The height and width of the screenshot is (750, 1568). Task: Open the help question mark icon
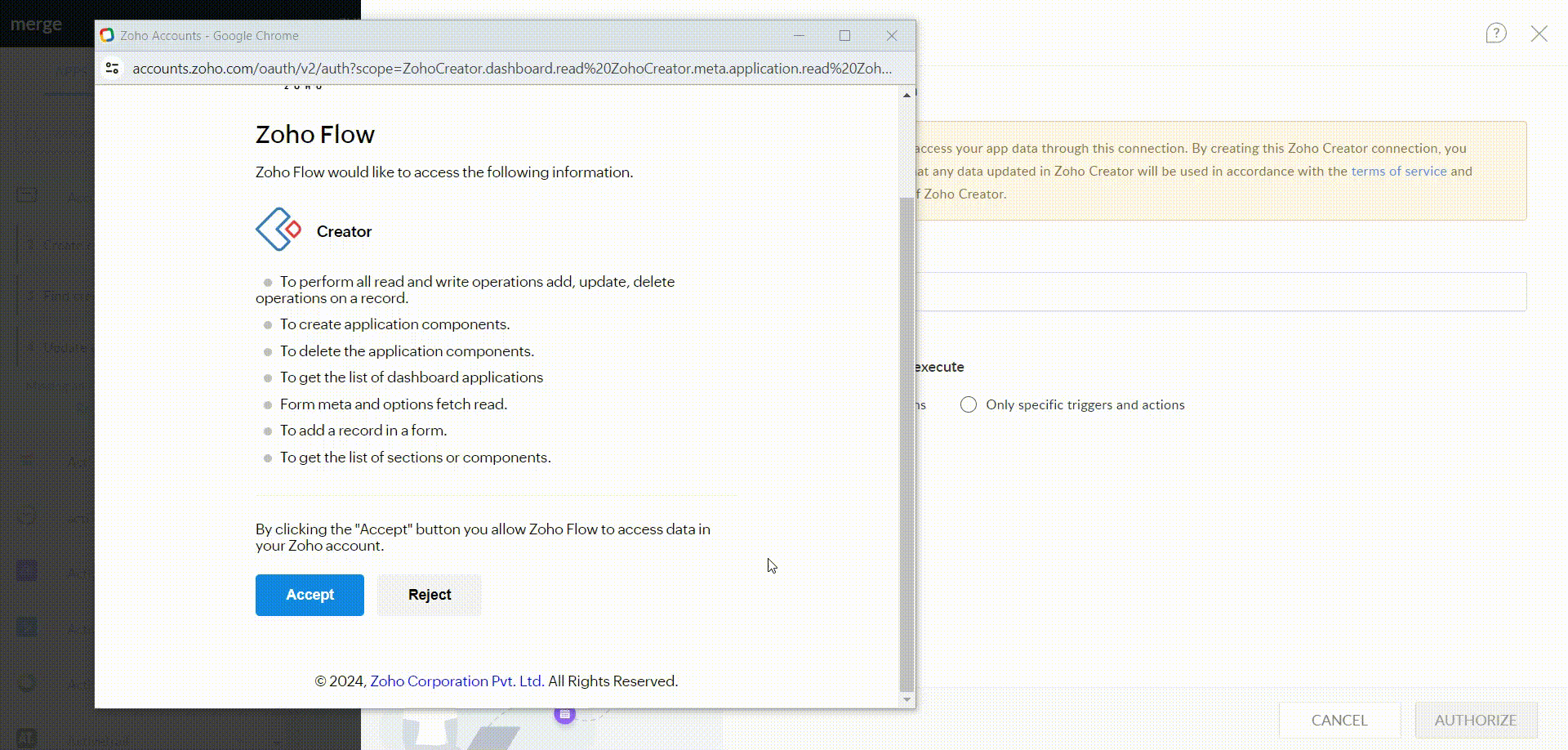(x=1495, y=33)
